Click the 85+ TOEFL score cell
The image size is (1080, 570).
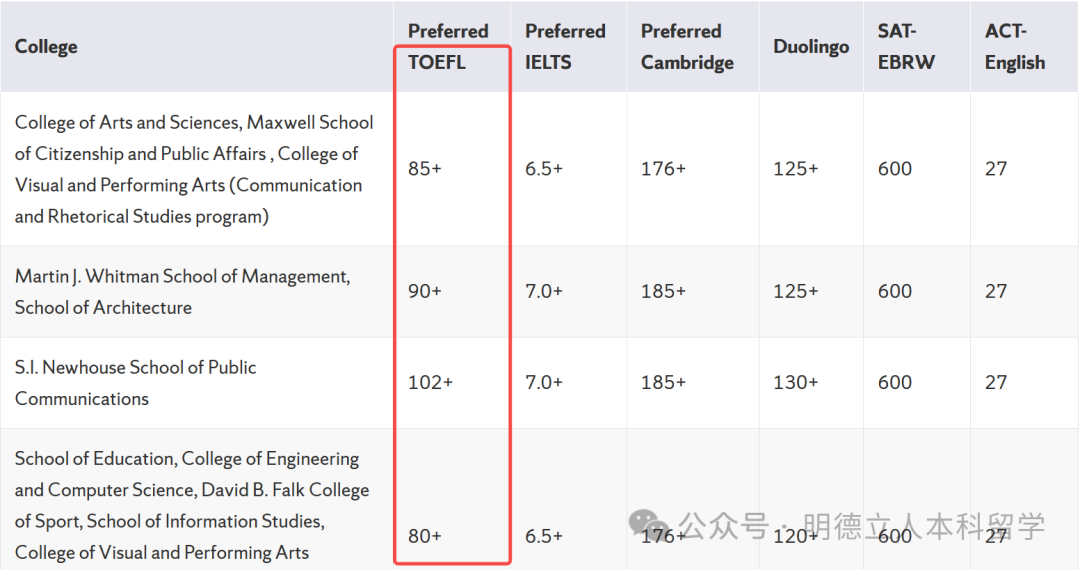pyautogui.click(x=425, y=168)
